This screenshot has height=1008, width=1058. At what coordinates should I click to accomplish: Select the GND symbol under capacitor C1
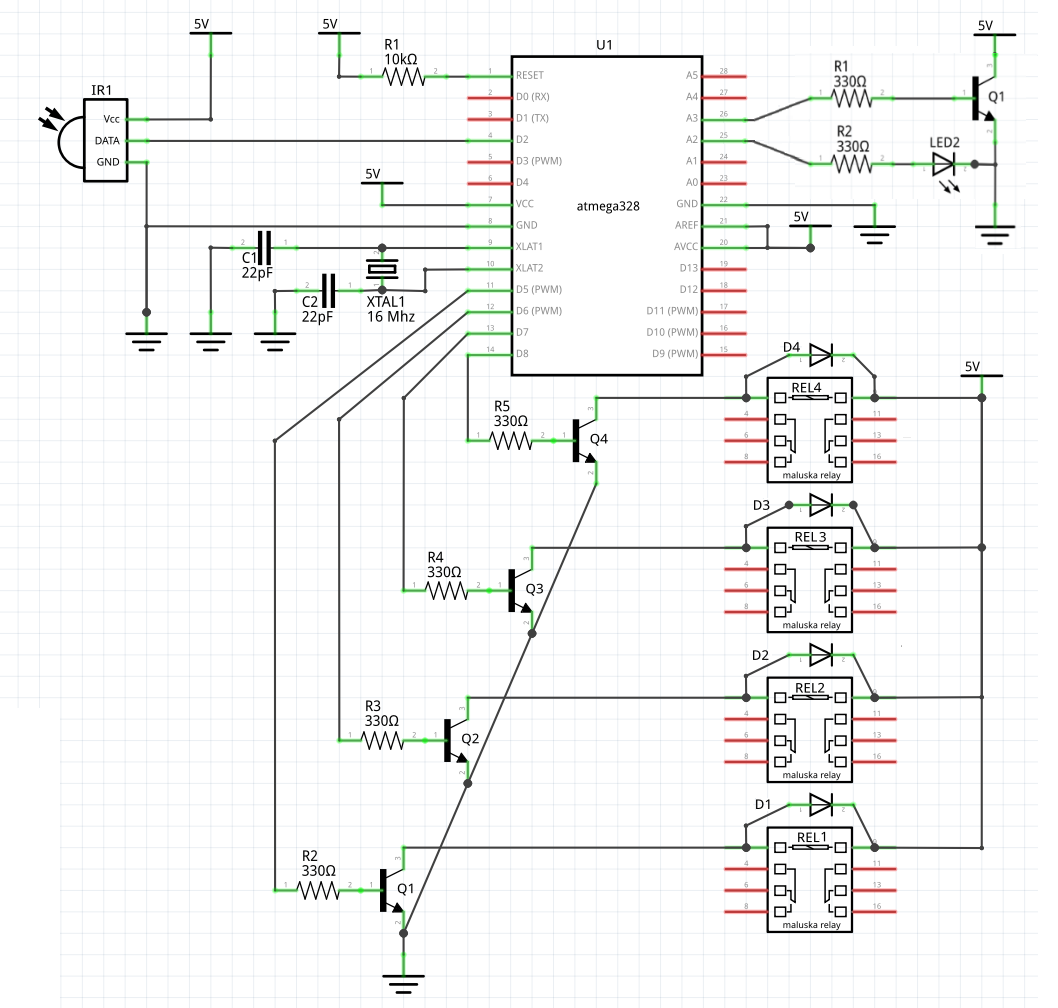[208, 338]
